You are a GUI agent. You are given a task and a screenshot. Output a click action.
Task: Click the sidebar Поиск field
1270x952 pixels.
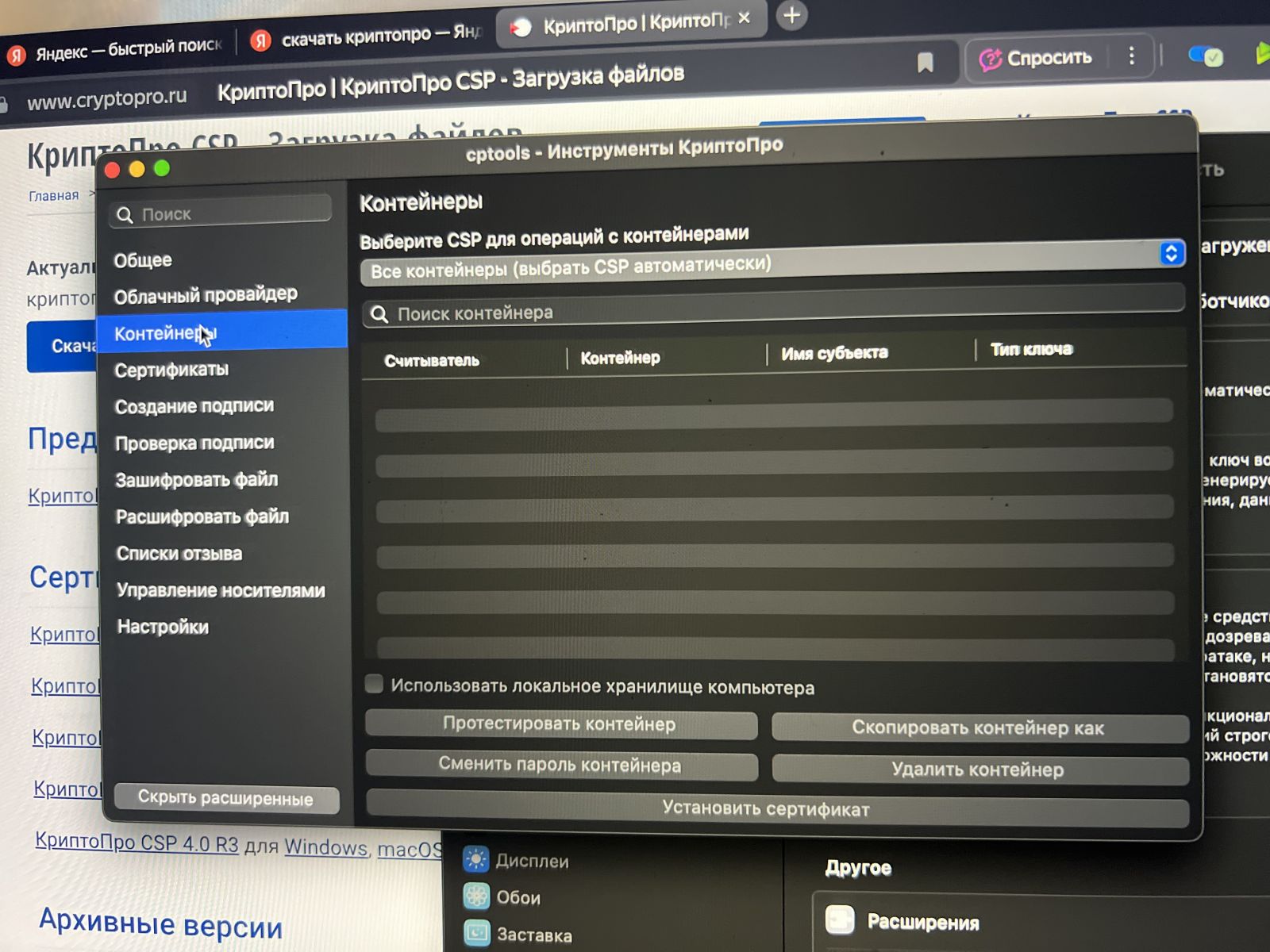[221, 213]
